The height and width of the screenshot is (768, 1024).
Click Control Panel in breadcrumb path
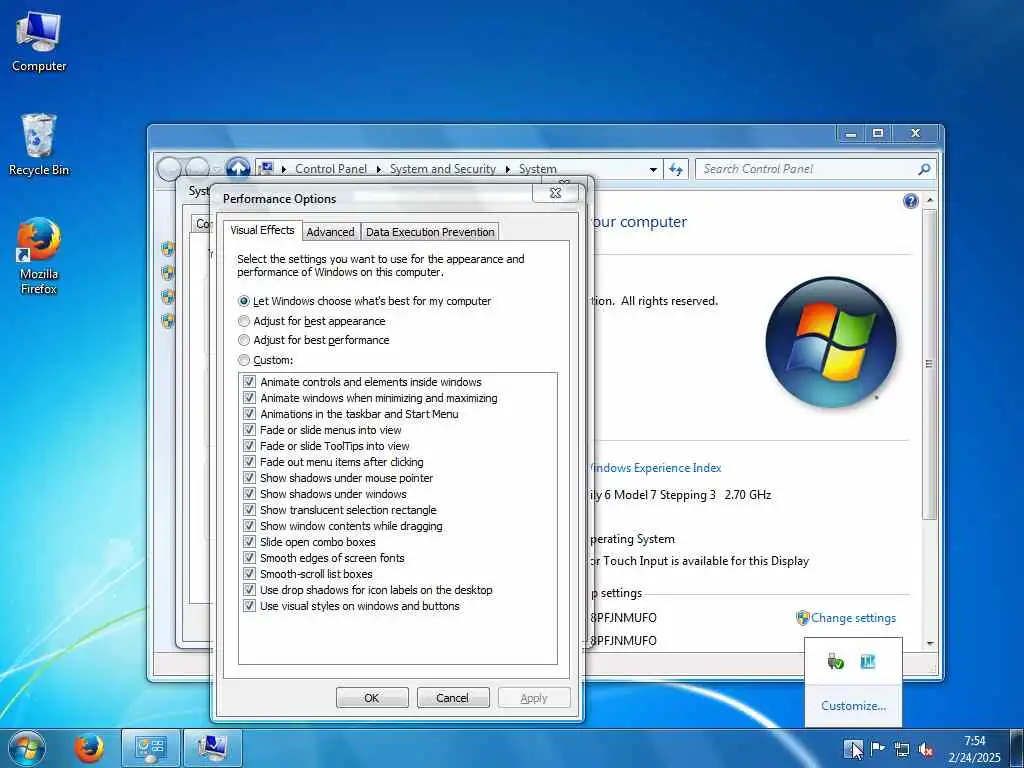[330, 169]
